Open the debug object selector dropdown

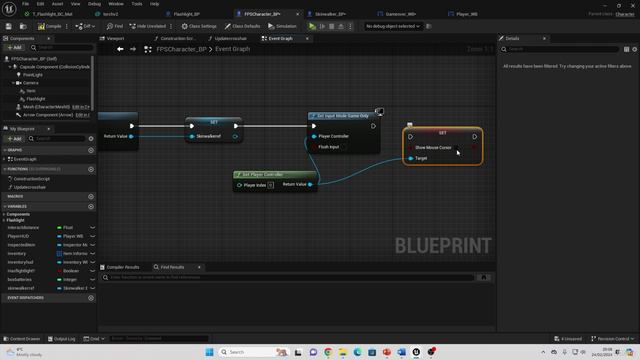point(393,26)
